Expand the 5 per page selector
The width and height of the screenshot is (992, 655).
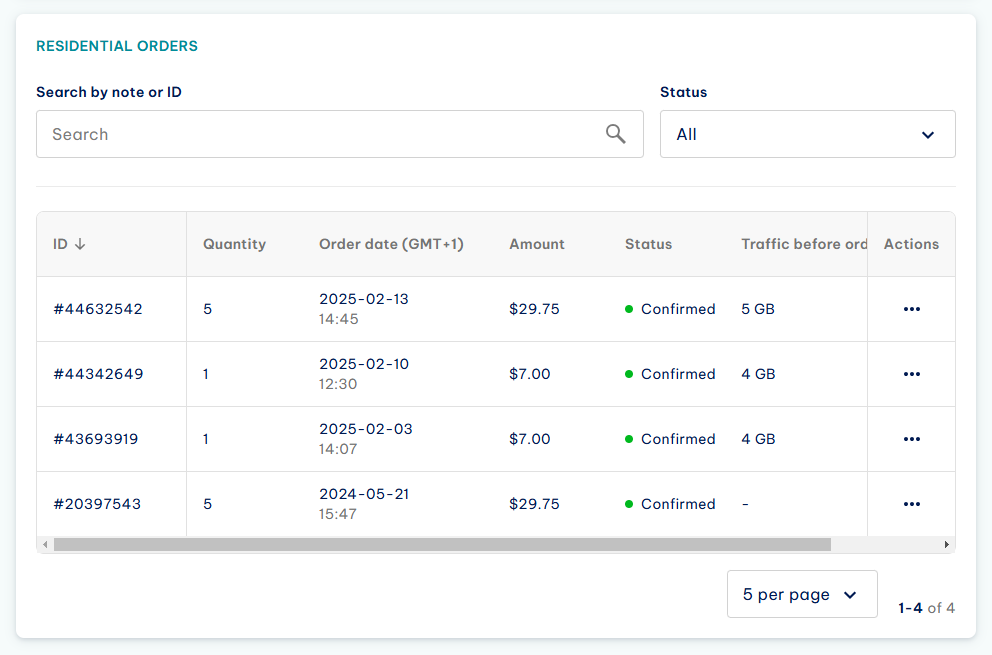802,594
